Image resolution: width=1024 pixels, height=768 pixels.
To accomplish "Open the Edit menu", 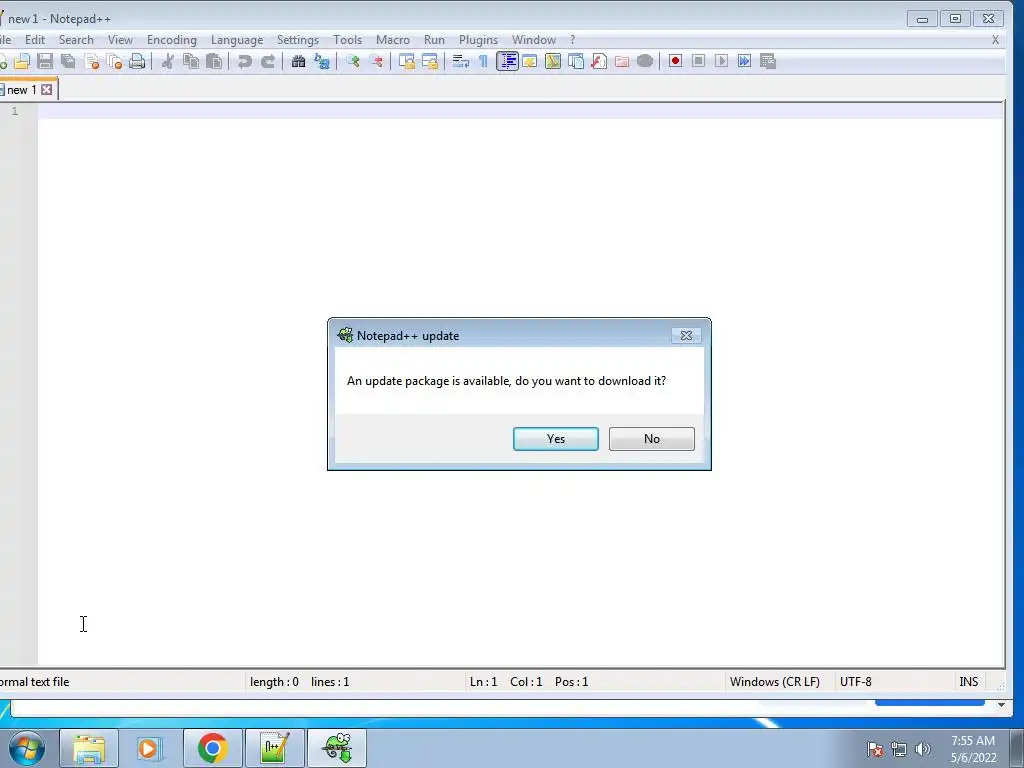I will (35, 40).
